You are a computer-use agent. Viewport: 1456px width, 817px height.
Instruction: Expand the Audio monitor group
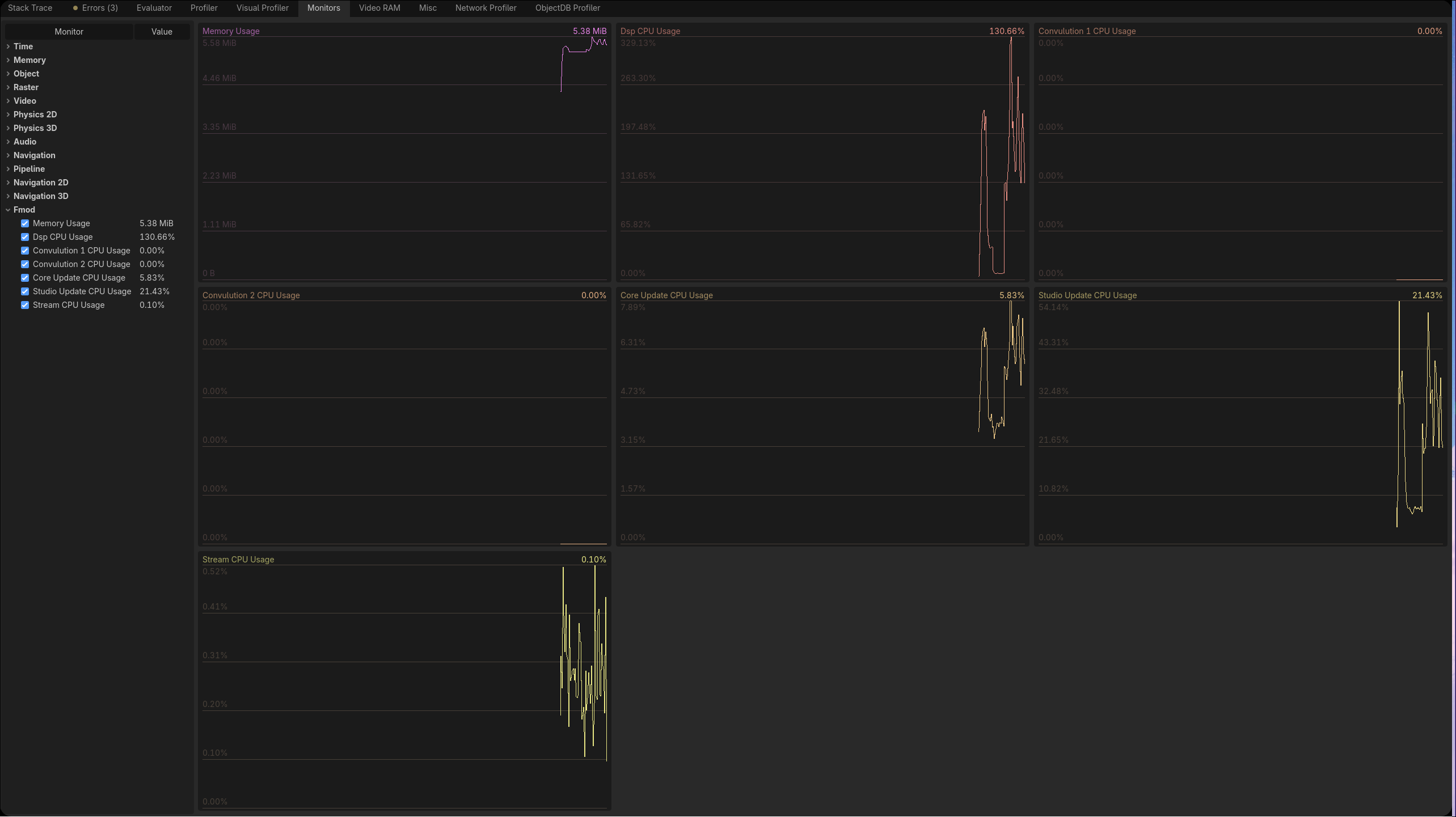click(x=8, y=142)
